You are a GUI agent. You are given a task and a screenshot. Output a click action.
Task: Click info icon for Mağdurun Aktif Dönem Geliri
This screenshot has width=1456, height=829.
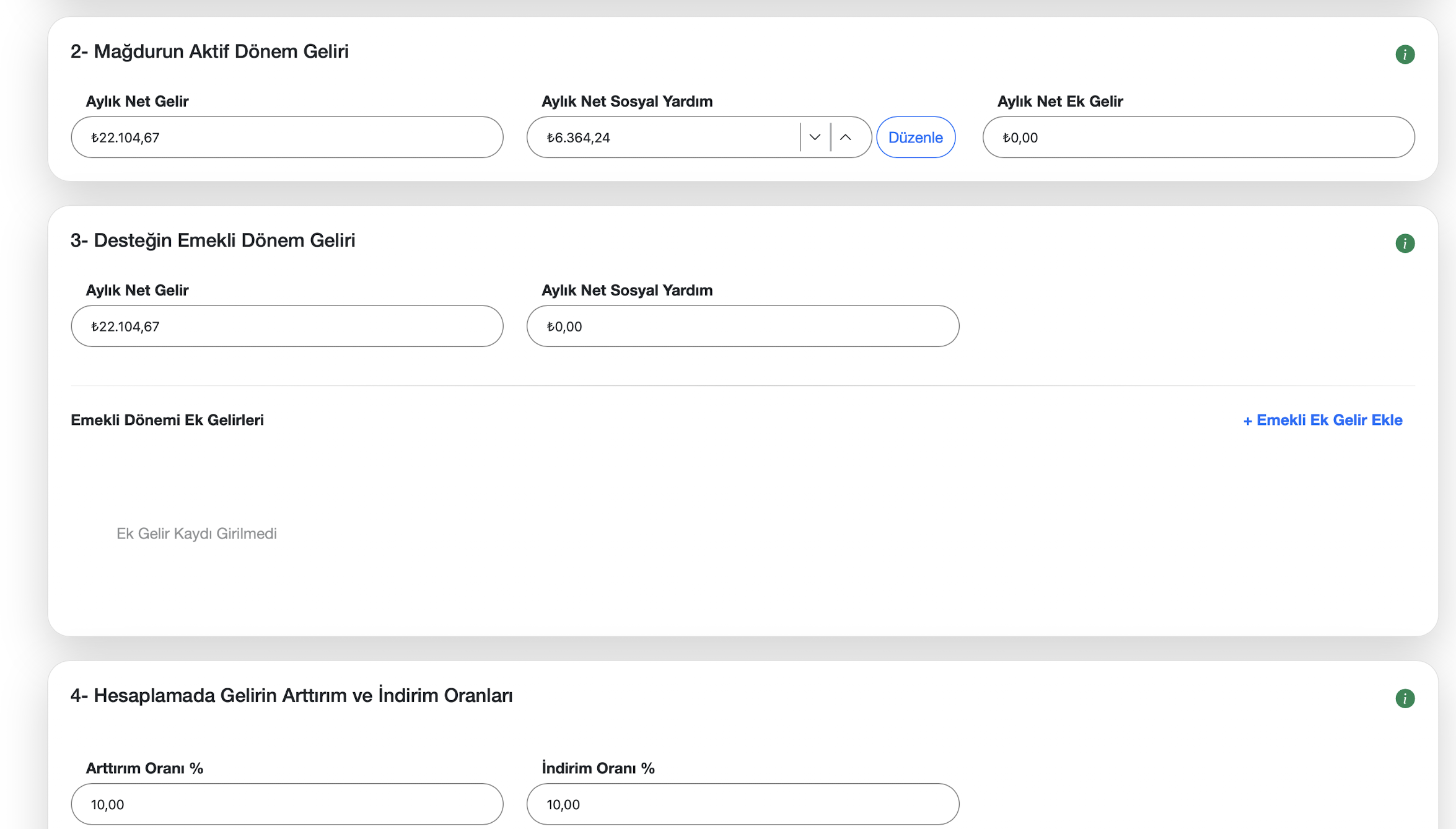1405,55
